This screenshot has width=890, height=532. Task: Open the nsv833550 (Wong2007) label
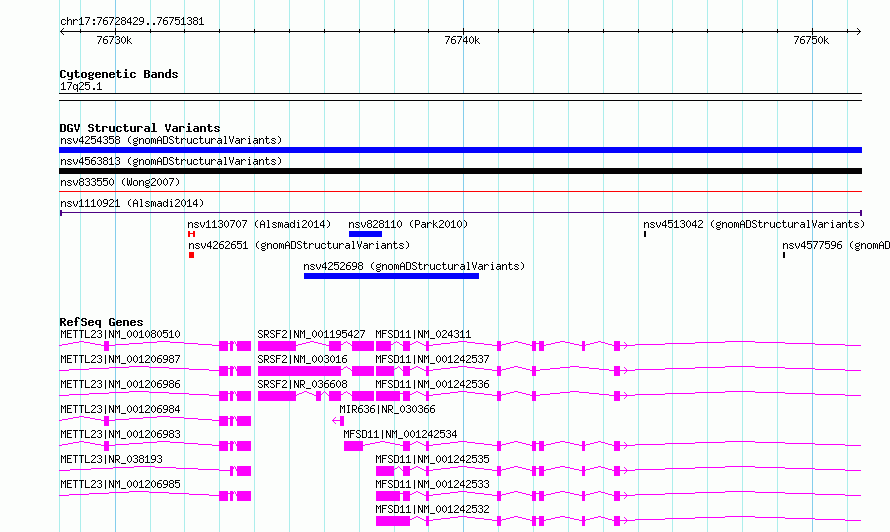point(120,182)
